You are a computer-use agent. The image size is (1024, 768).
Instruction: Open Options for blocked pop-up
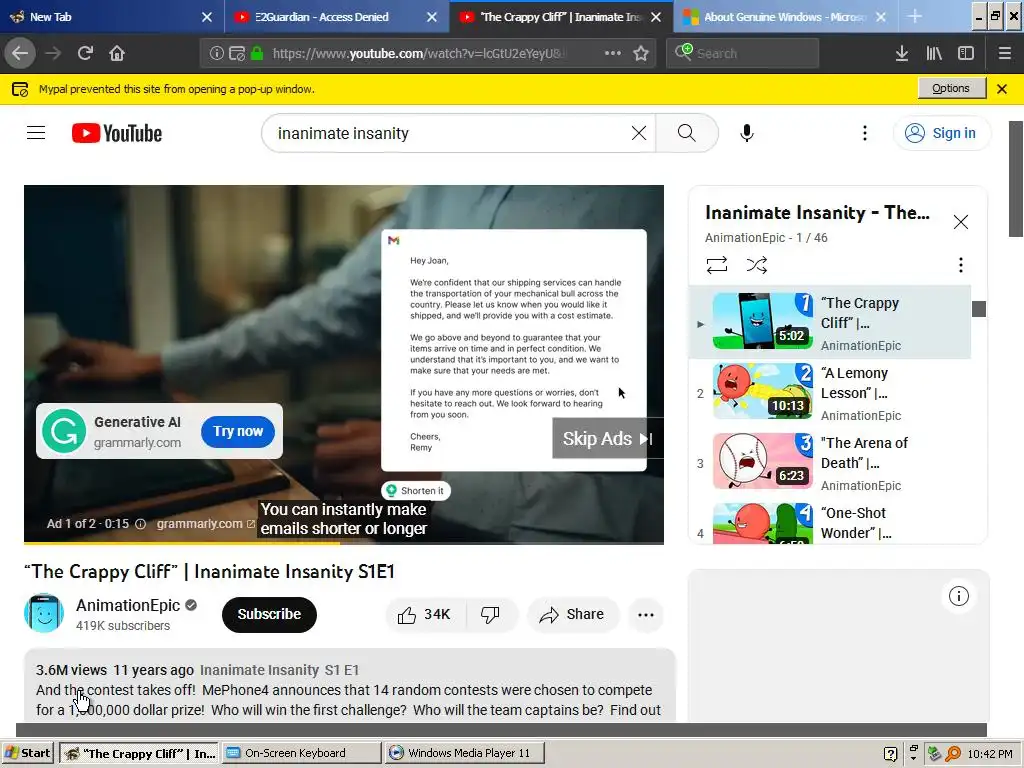pos(951,88)
